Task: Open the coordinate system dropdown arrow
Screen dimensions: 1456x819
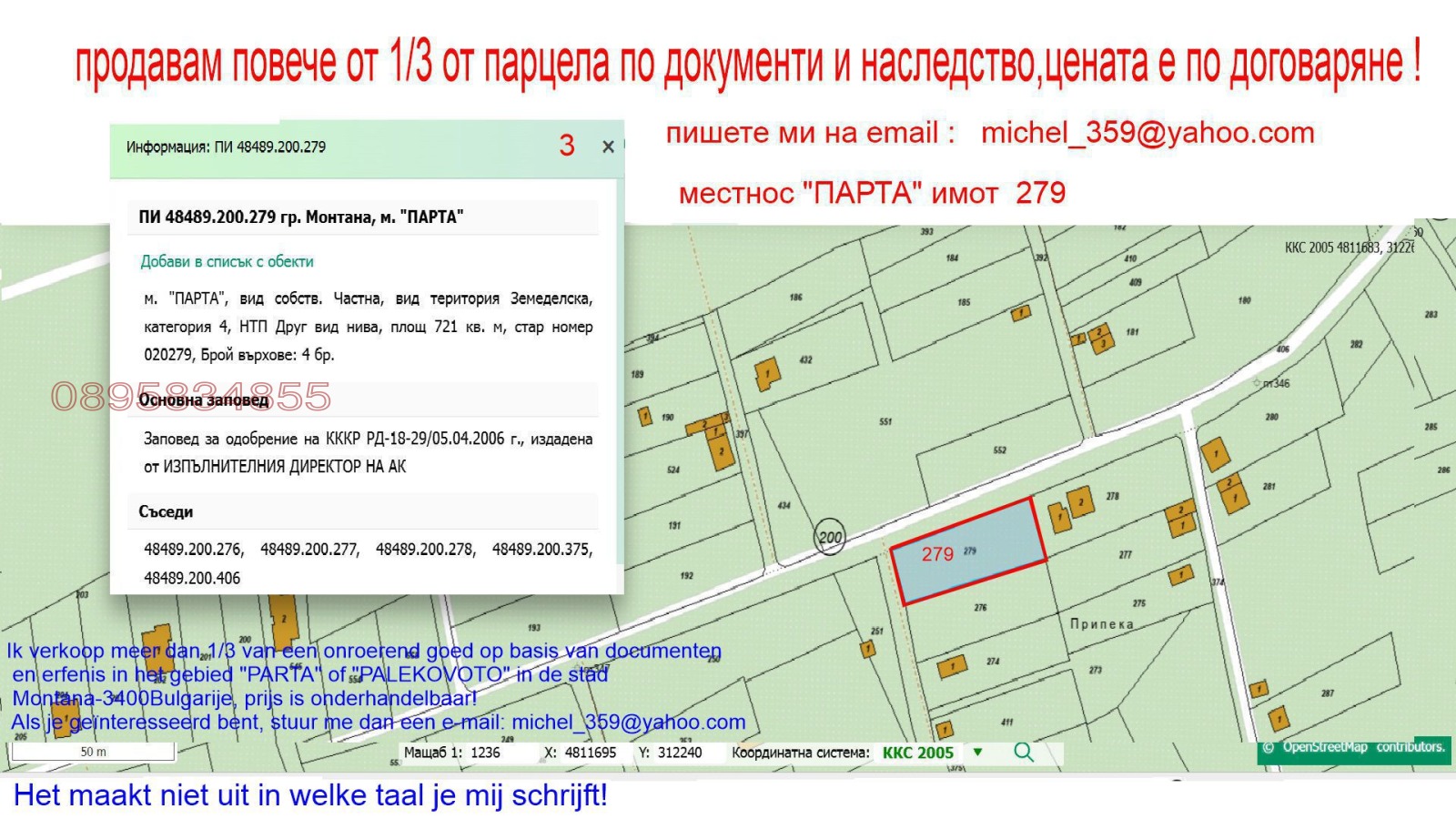Action: click(x=978, y=753)
